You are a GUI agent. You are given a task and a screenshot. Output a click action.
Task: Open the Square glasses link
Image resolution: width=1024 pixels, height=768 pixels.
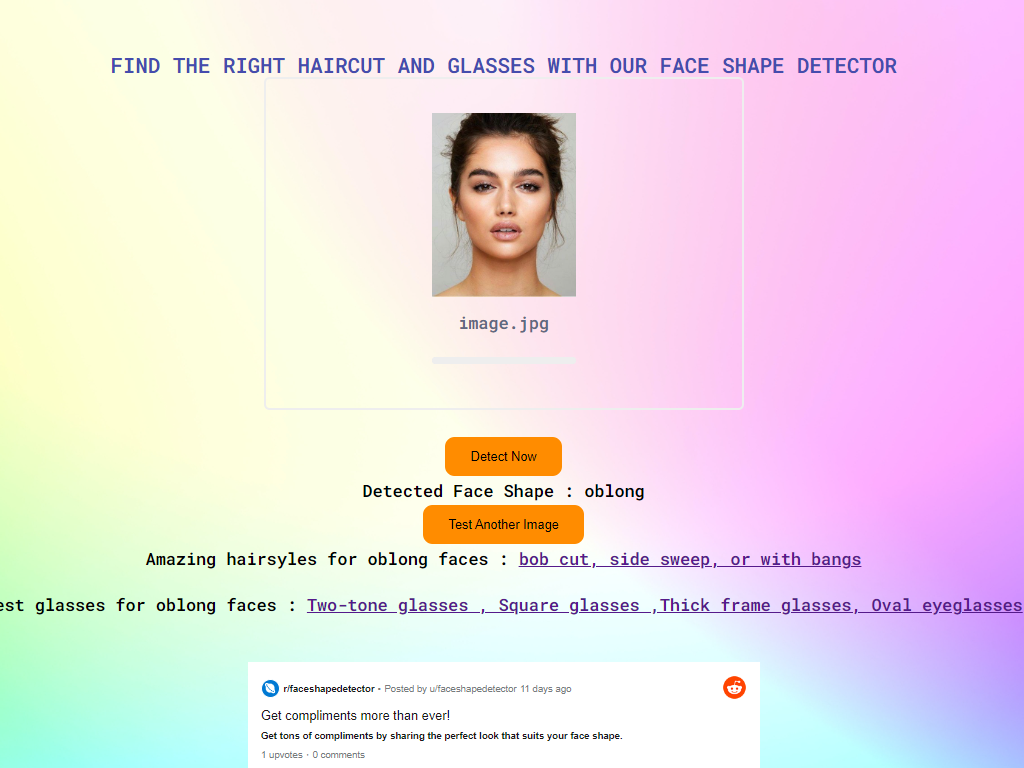click(569, 605)
